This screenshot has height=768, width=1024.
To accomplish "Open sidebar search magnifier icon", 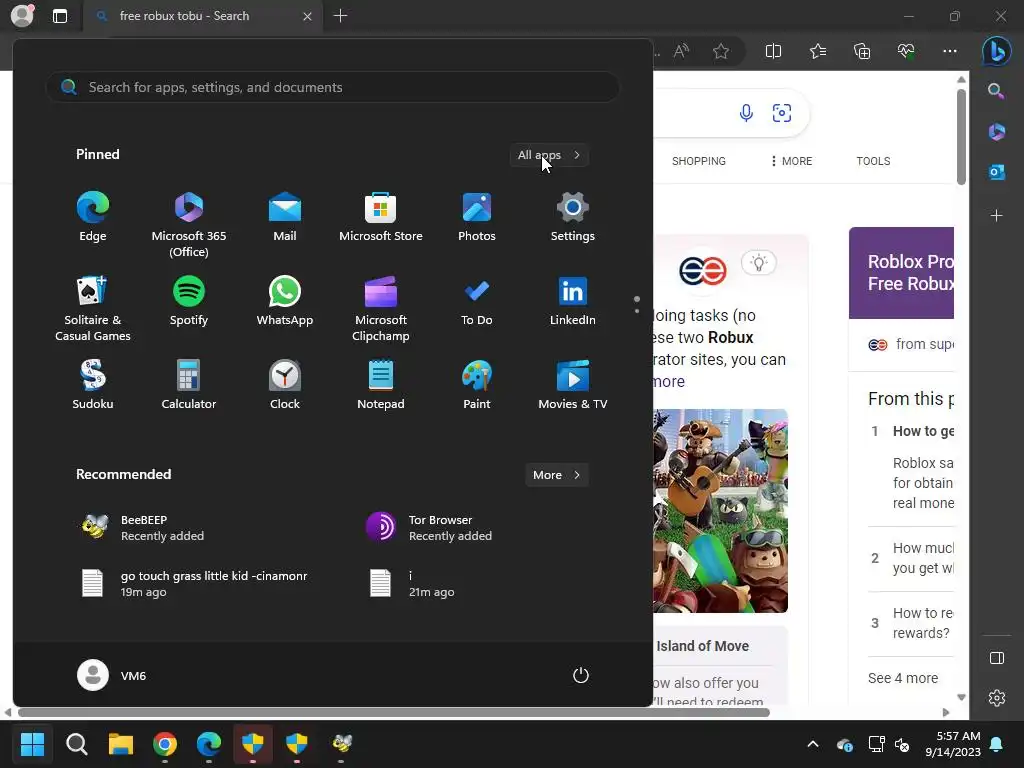I will [996, 91].
